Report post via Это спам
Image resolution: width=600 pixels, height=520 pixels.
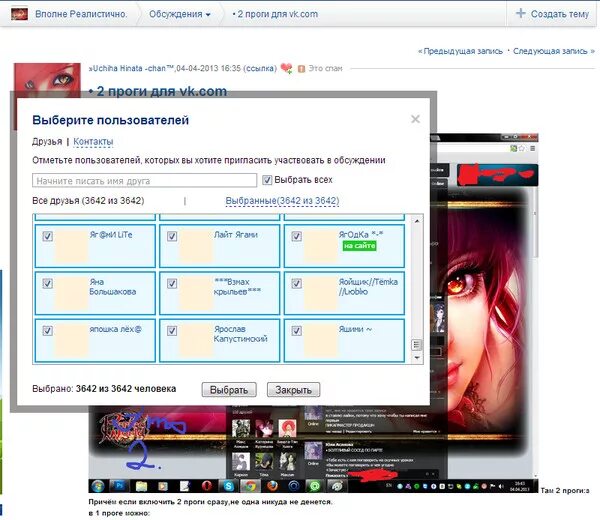(320, 68)
